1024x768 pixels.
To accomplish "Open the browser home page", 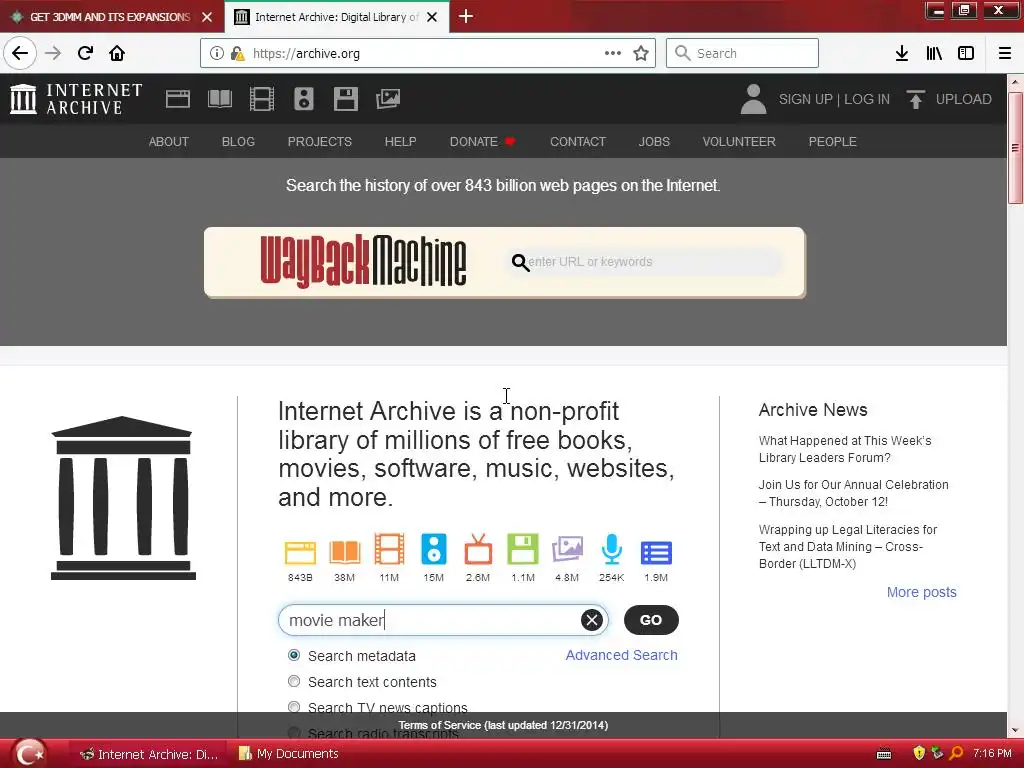I will click(117, 53).
